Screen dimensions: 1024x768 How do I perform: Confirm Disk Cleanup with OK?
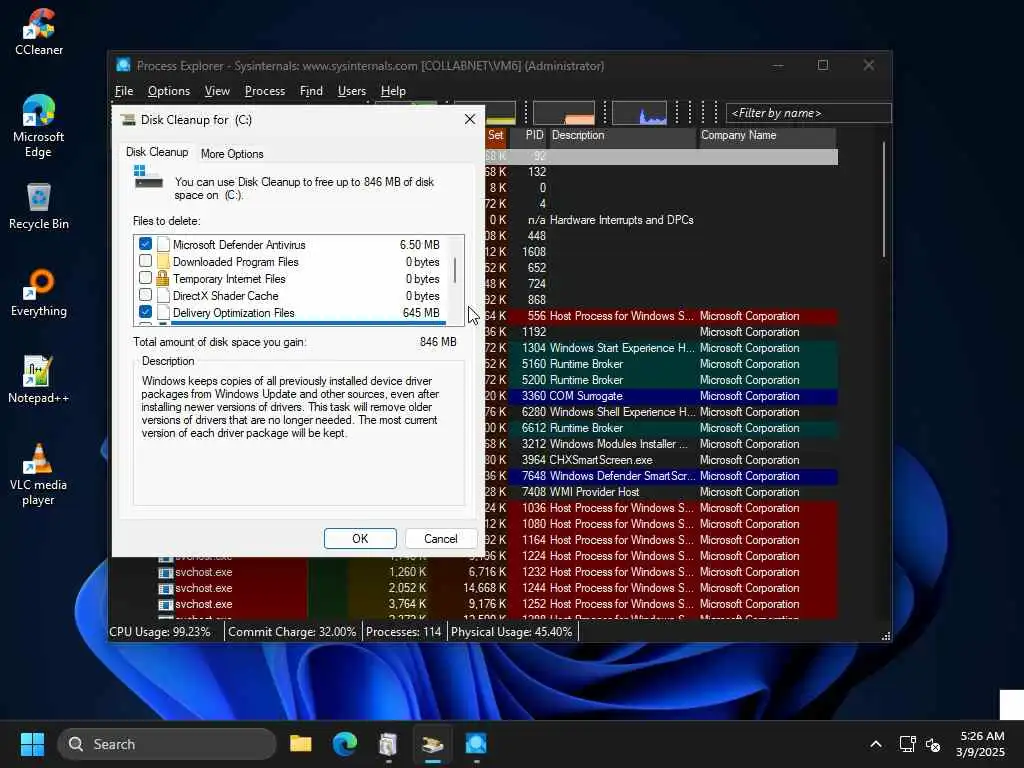360,539
